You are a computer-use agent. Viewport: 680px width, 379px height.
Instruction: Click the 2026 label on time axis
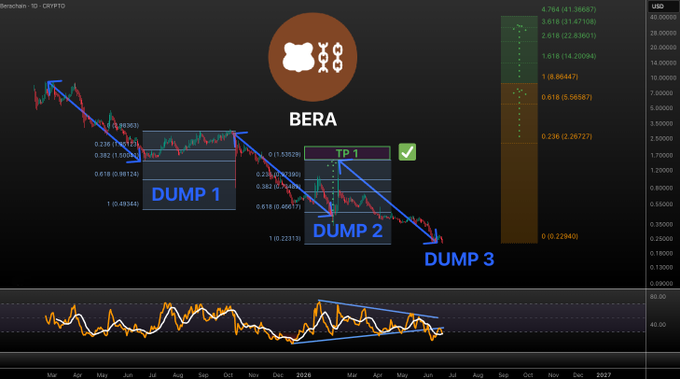[304, 375]
